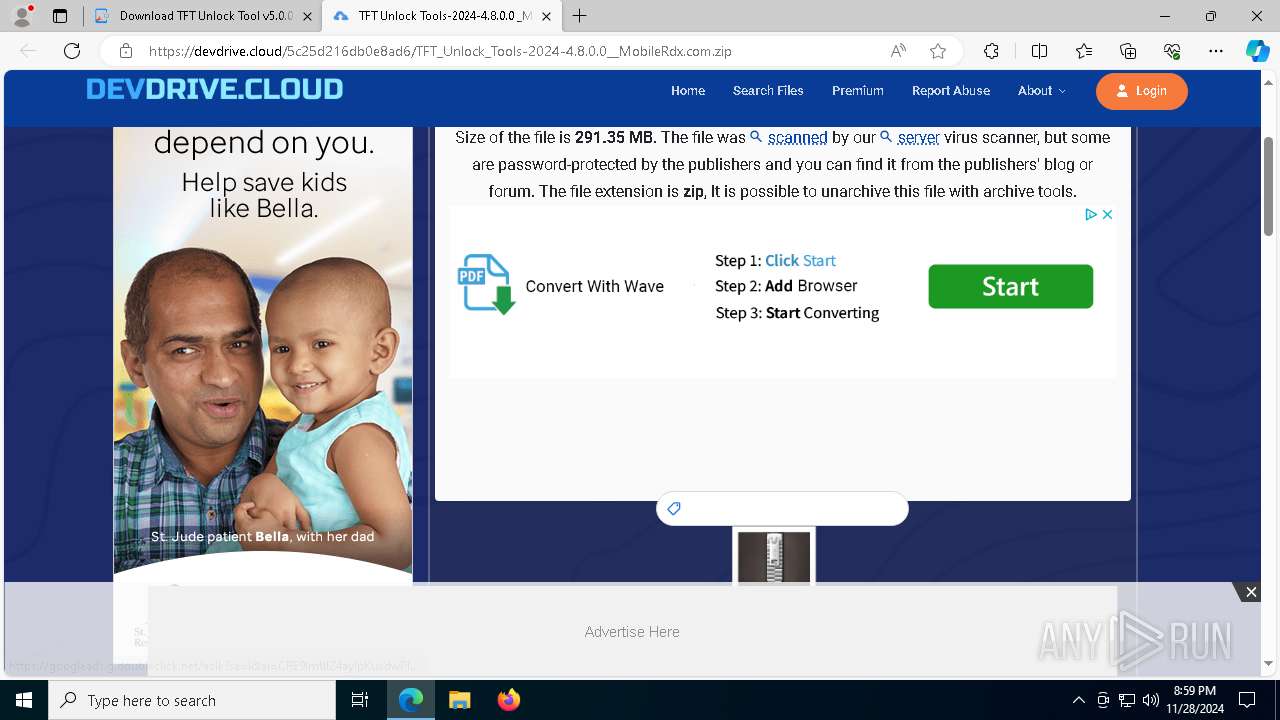Screen dimensions: 1280x720
Task: Expand the About dropdown menu
Action: pyautogui.click(x=1041, y=90)
